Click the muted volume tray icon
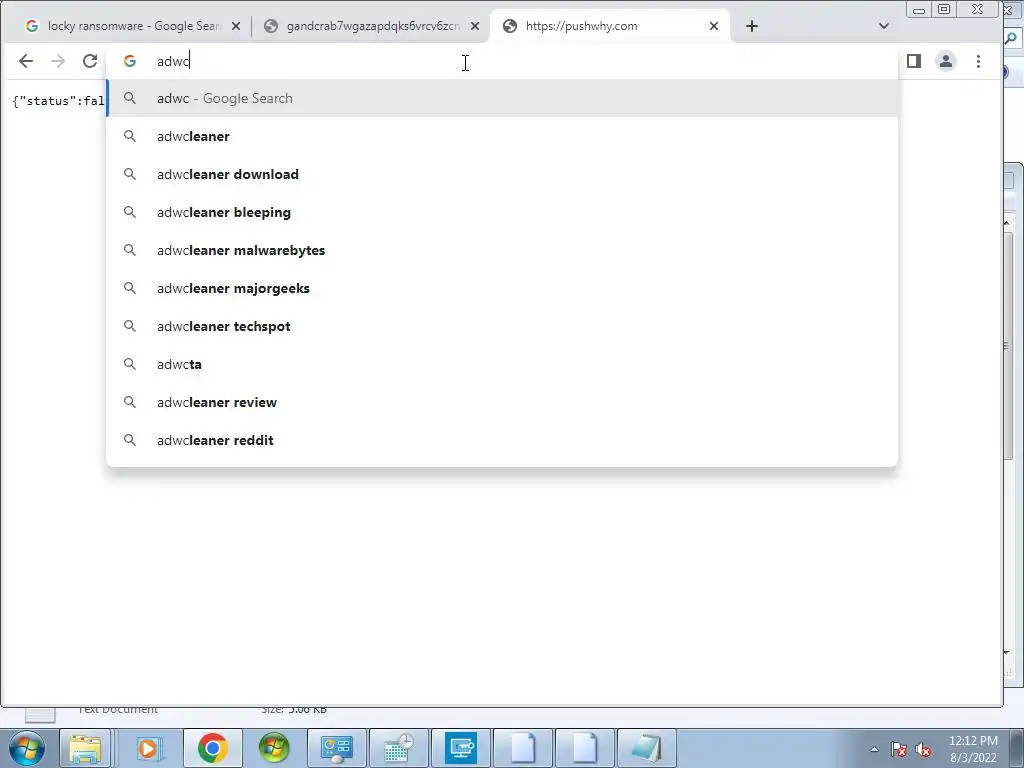The height and width of the screenshot is (768, 1024). coord(923,749)
